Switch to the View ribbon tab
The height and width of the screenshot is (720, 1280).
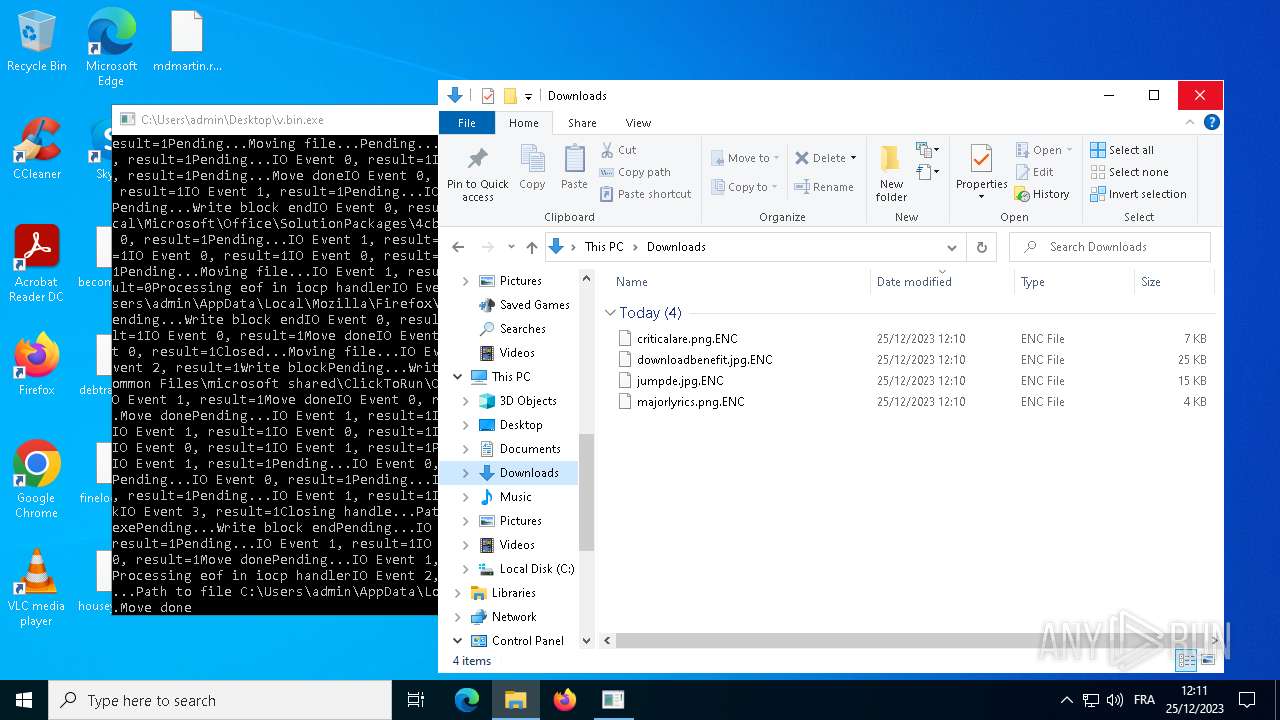click(638, 123)
